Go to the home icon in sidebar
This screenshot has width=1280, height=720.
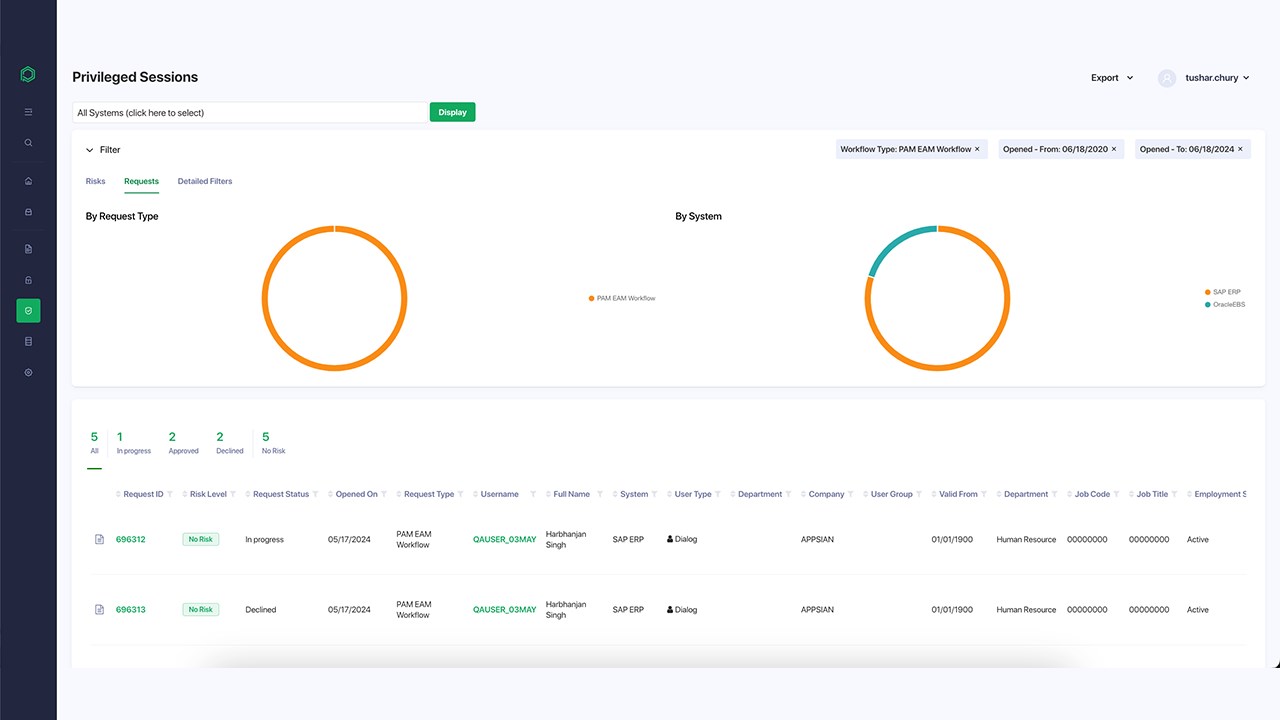coord(28,181)
